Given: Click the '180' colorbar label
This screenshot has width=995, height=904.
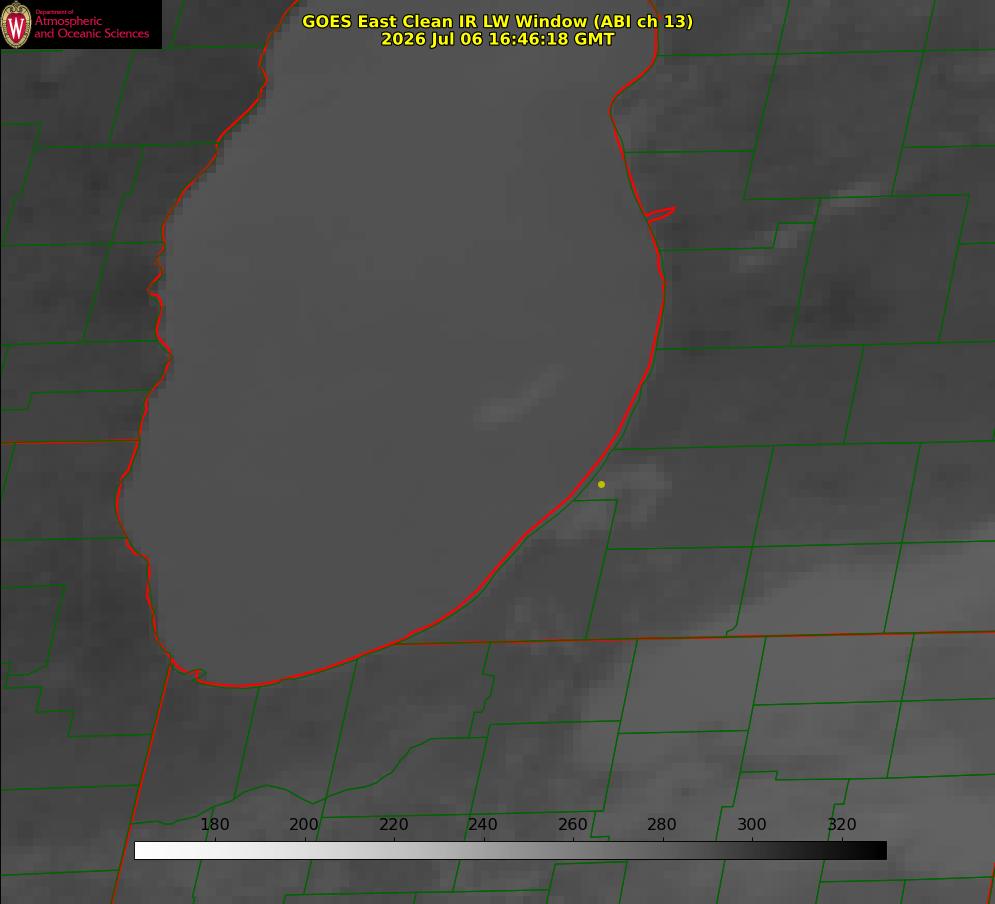Looking at the screenshot, I should (214, 824).
